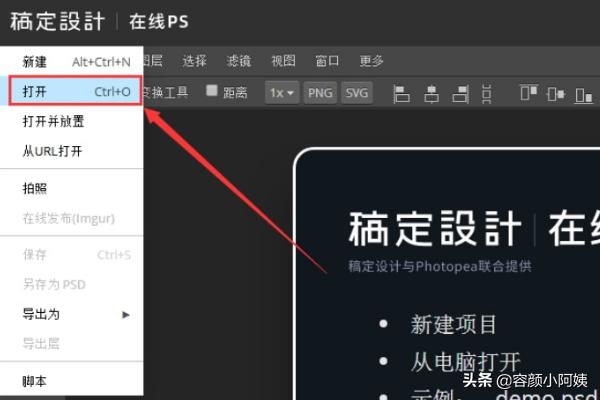This screenshot has width=600, height=400.
Task: Select 打开并放置 menu entry
Action: coord(72,121)
